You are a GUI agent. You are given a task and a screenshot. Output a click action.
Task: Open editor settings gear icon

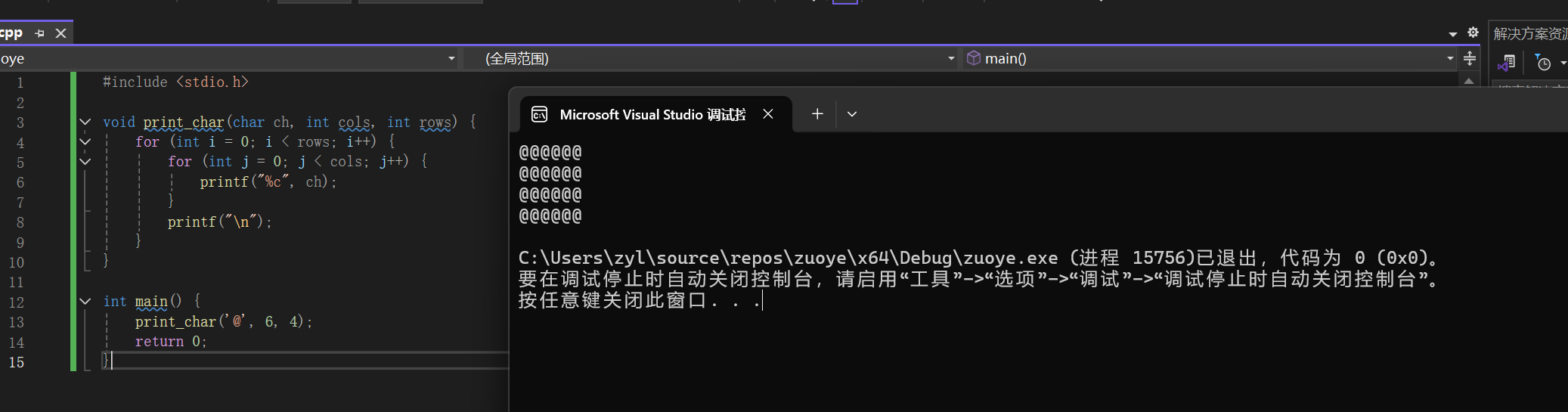tap(1473, 33)
